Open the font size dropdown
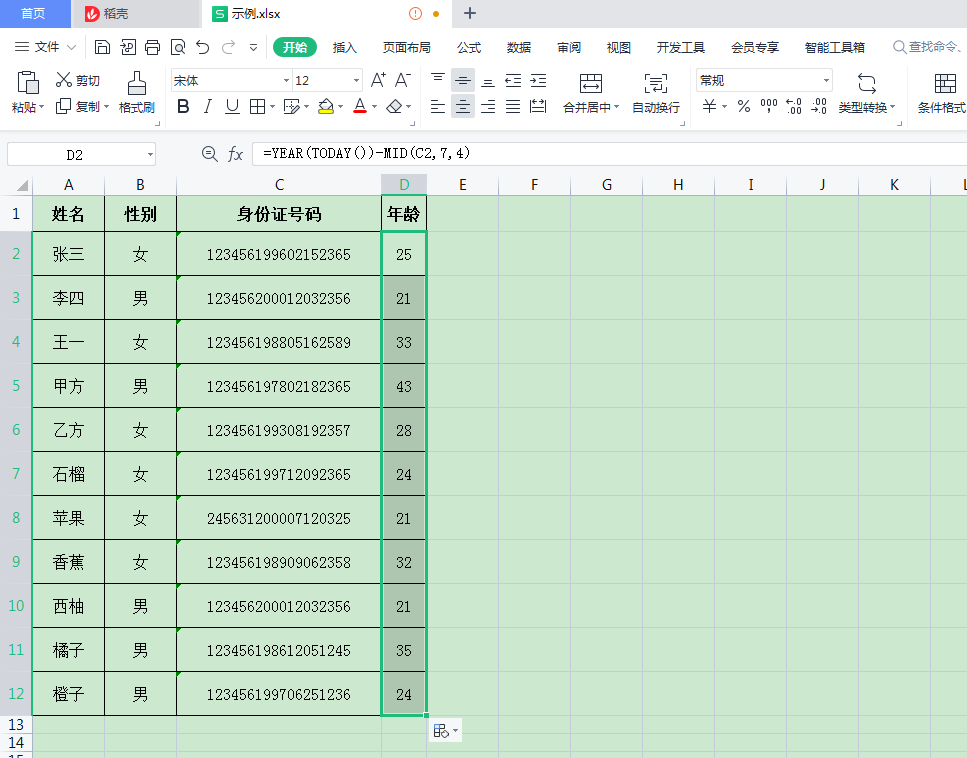The image size is (967, 758). pos(356,81)
